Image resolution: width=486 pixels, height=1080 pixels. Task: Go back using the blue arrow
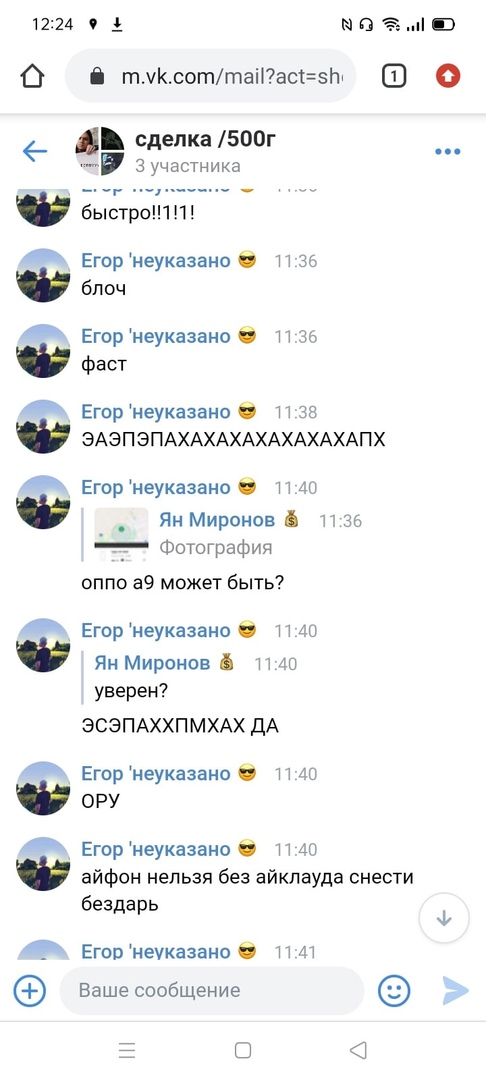click(35, 152)
